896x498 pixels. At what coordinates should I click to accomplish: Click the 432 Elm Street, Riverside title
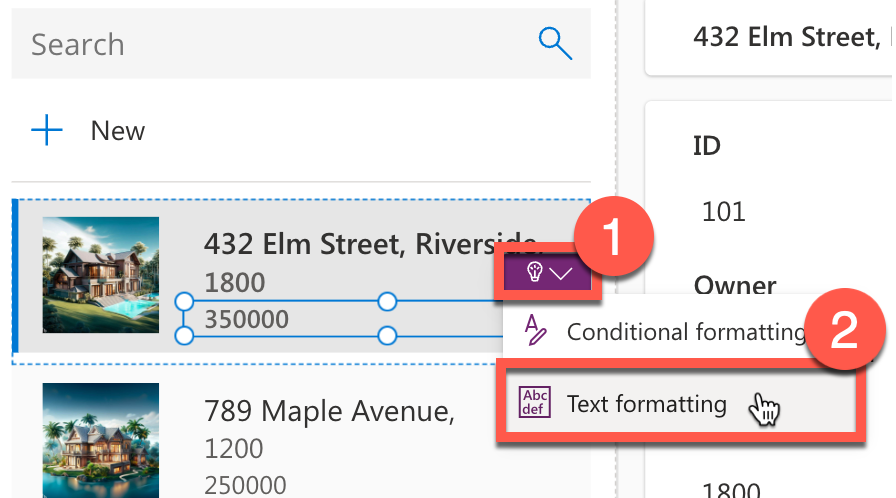370,244
